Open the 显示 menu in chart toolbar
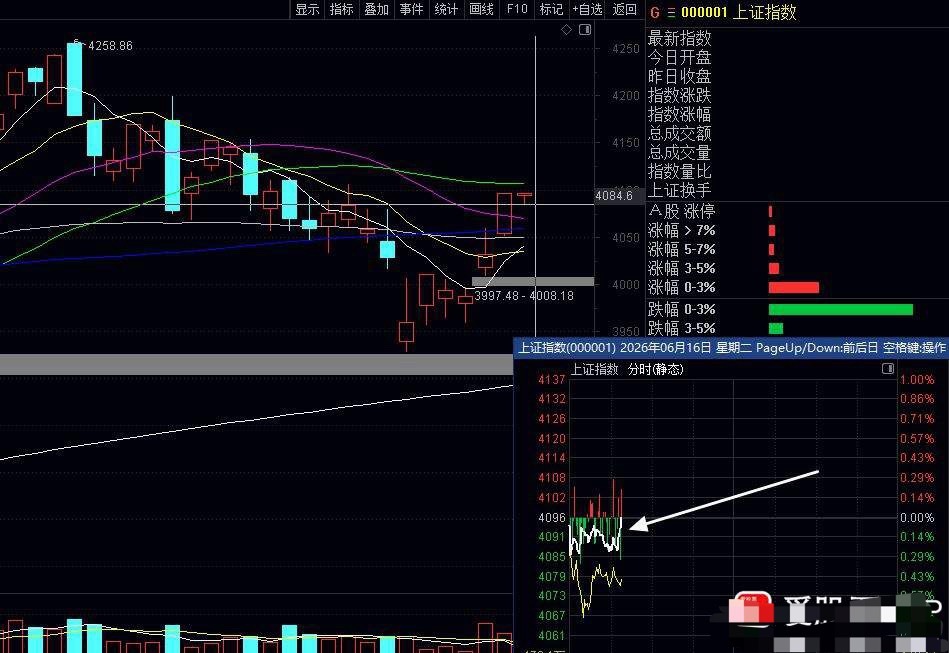Screen dimensions: 949x653 [x=307, y=9]
